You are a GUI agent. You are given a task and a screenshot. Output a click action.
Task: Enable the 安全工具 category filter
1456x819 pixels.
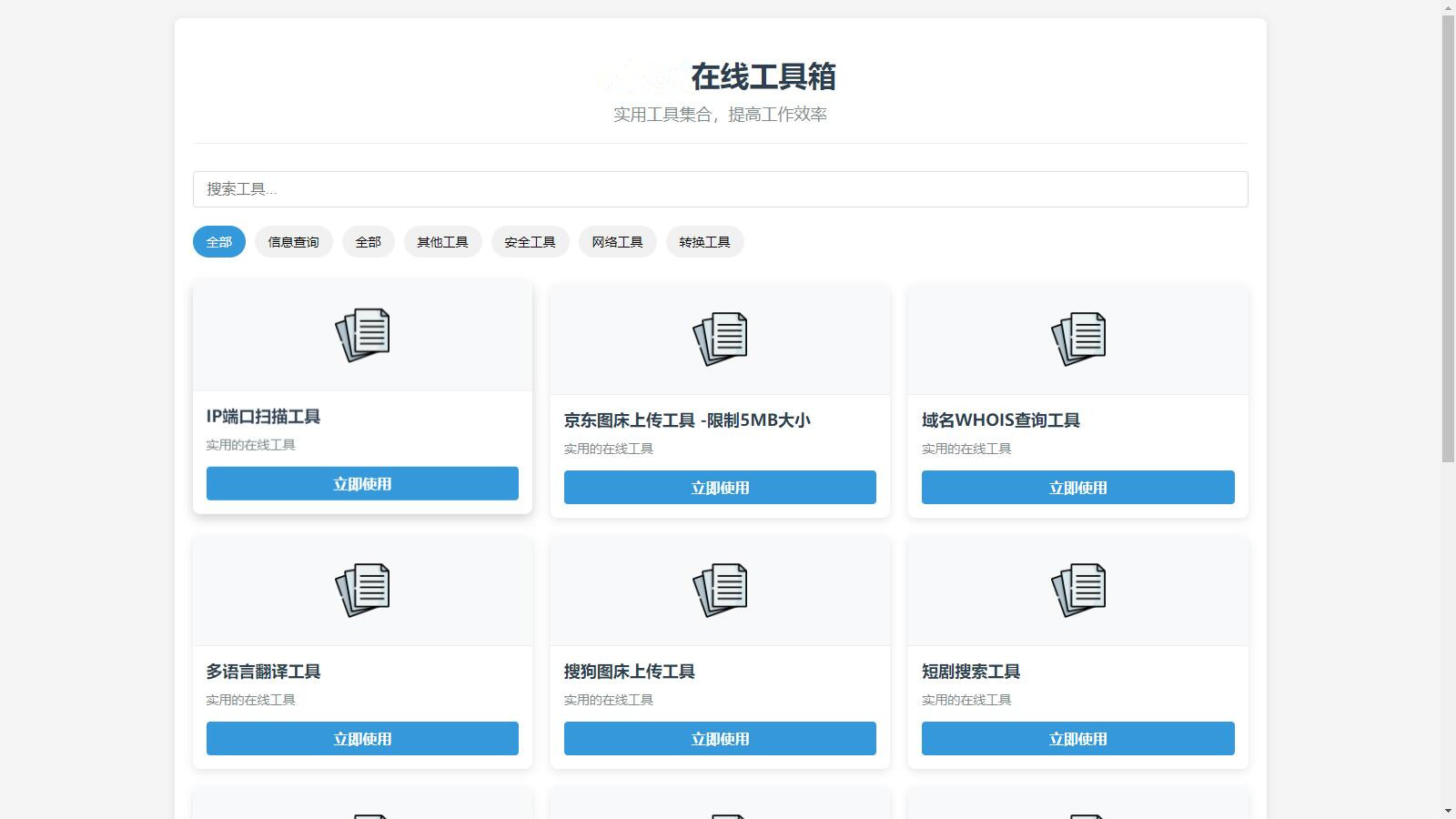[x=531, y=241]
